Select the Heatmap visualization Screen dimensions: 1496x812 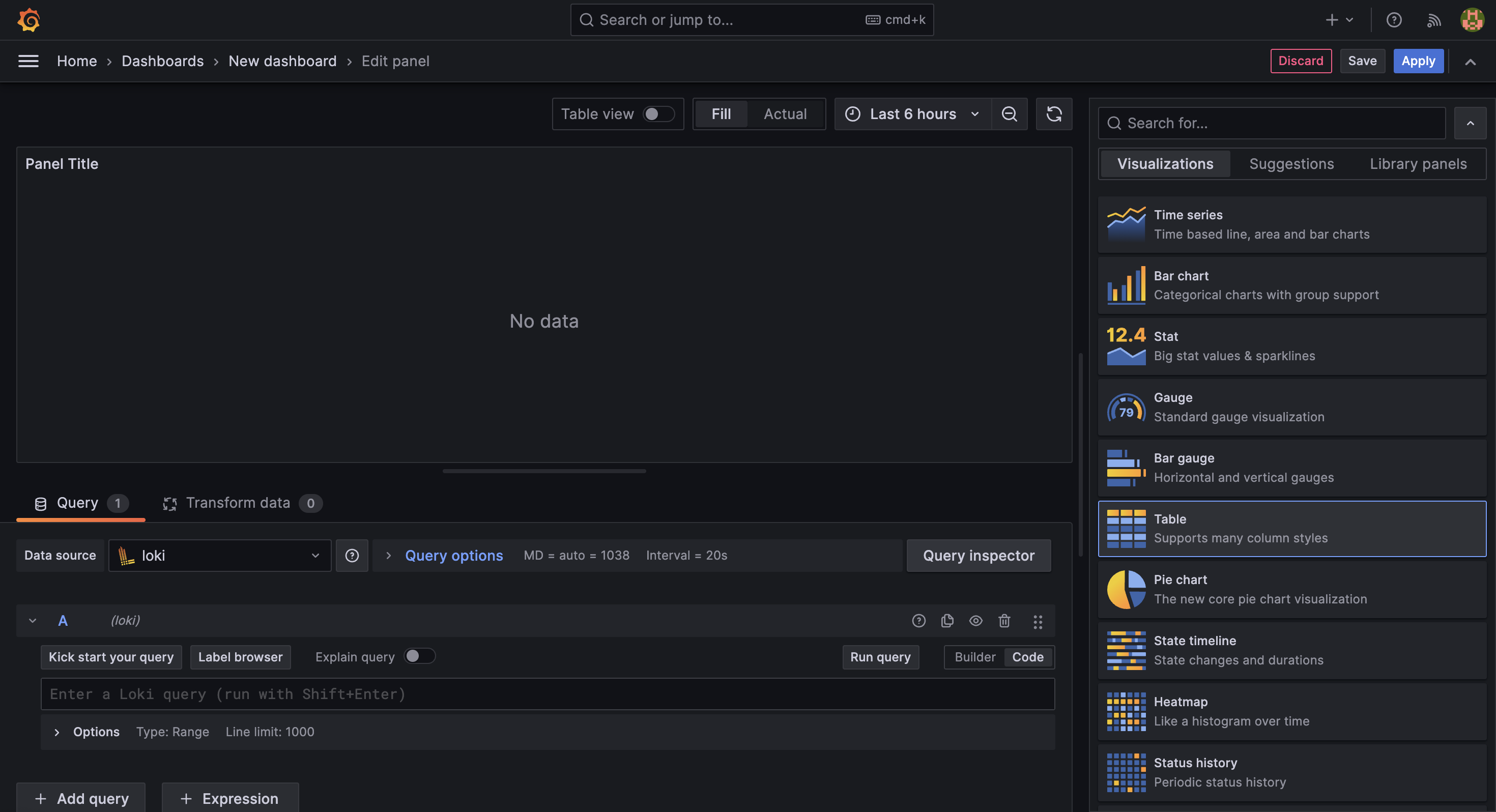point(1291,711)
